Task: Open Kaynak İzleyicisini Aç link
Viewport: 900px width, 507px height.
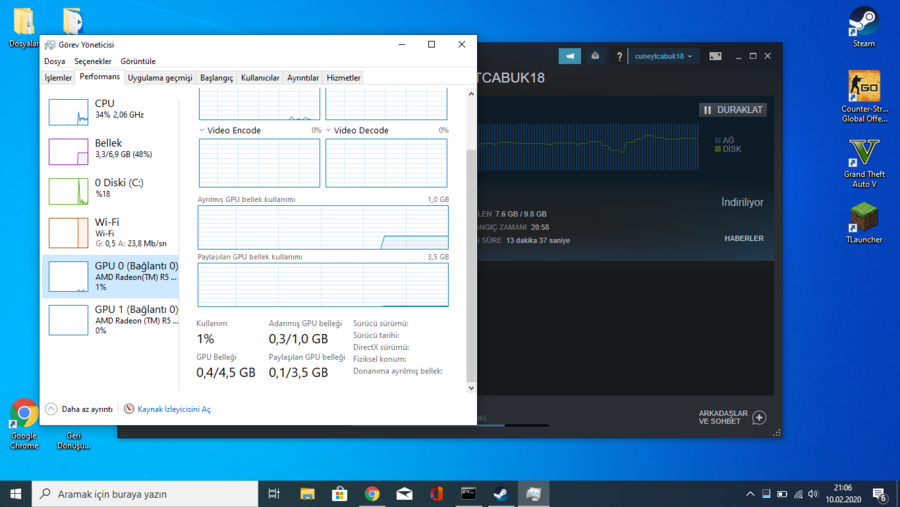Action: click(174, 409)
